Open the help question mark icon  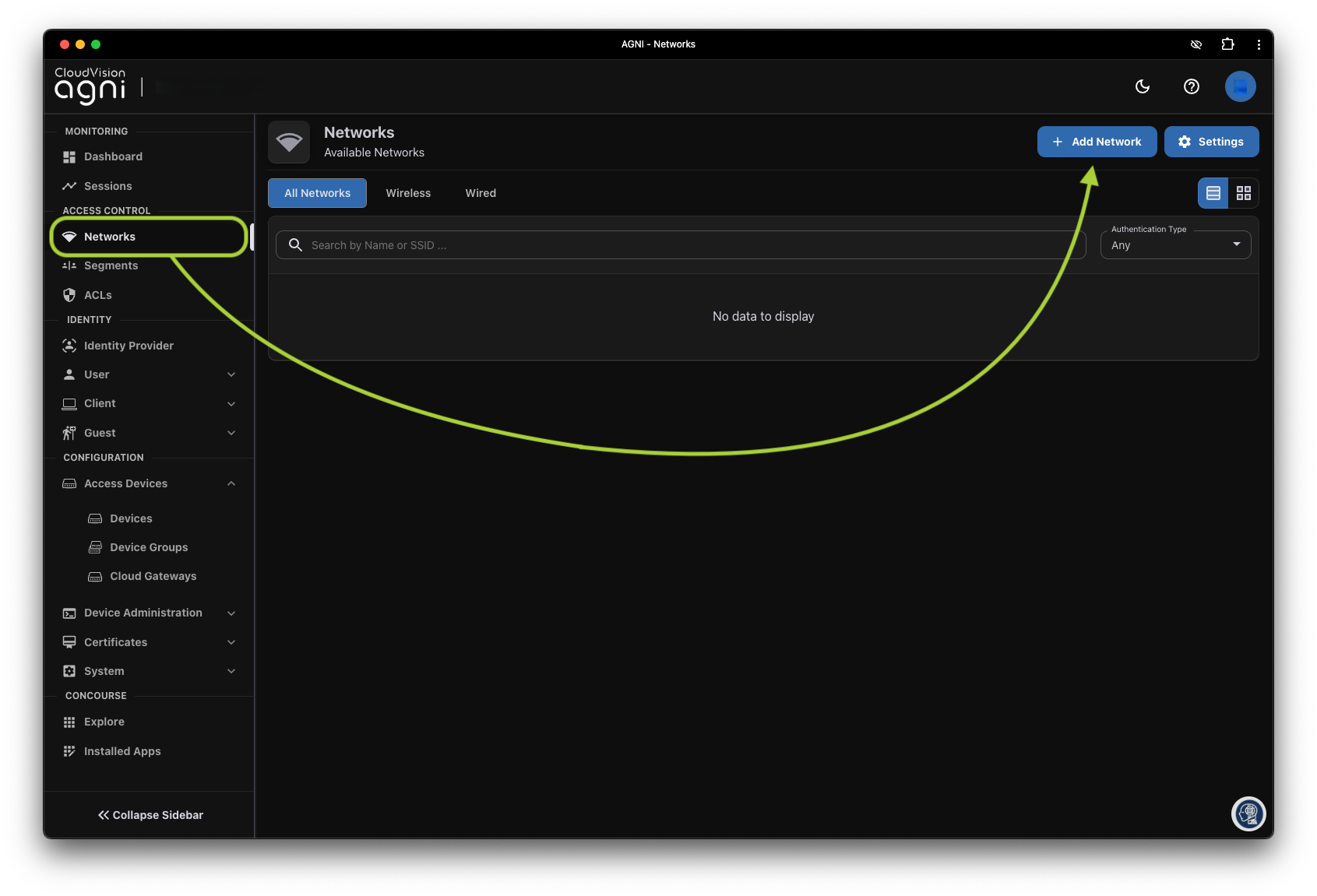(x=1191, y=86)
